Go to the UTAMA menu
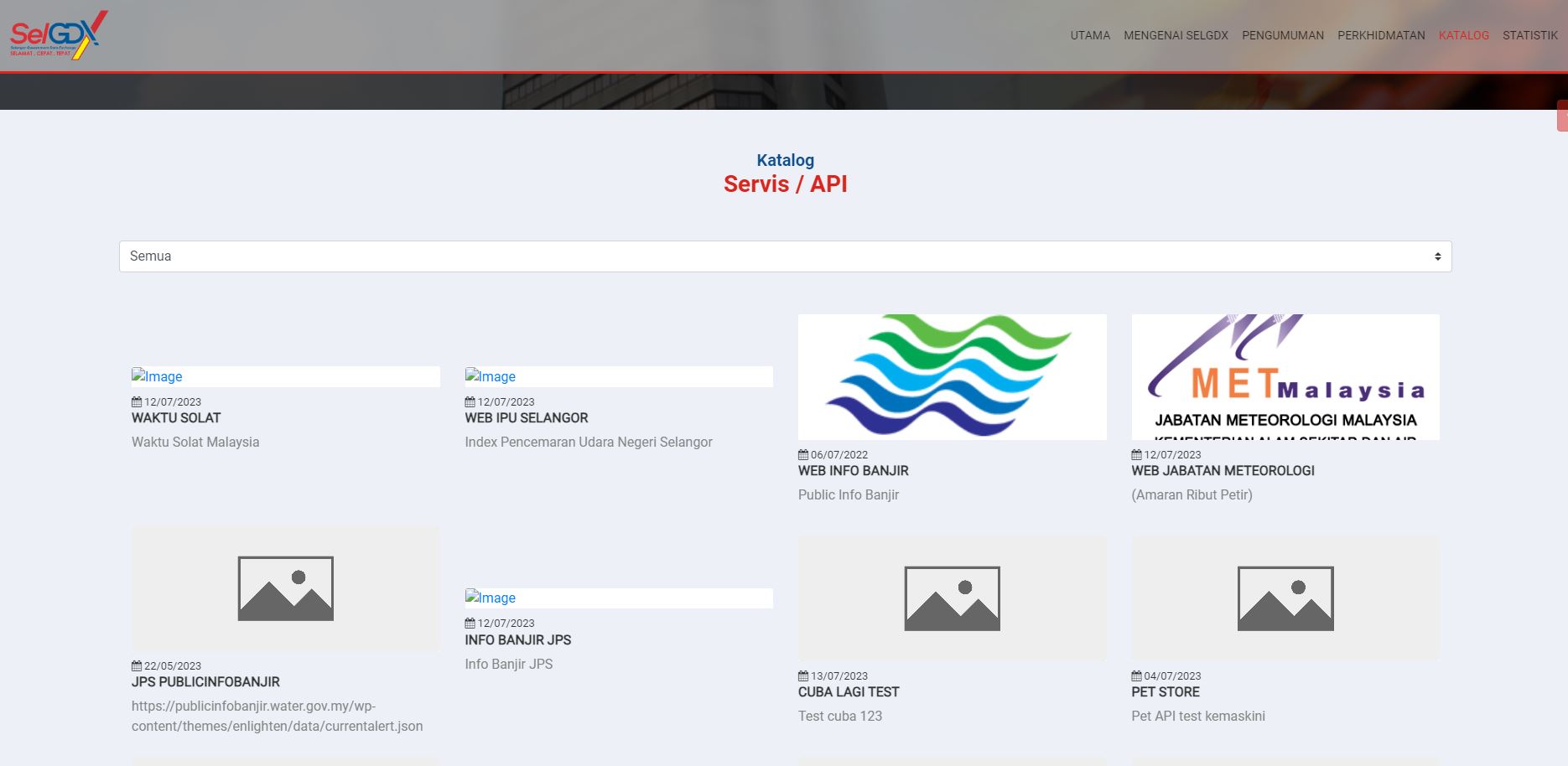The width and height of the screenshot is (1568, 766). (x=1089, y=35)
